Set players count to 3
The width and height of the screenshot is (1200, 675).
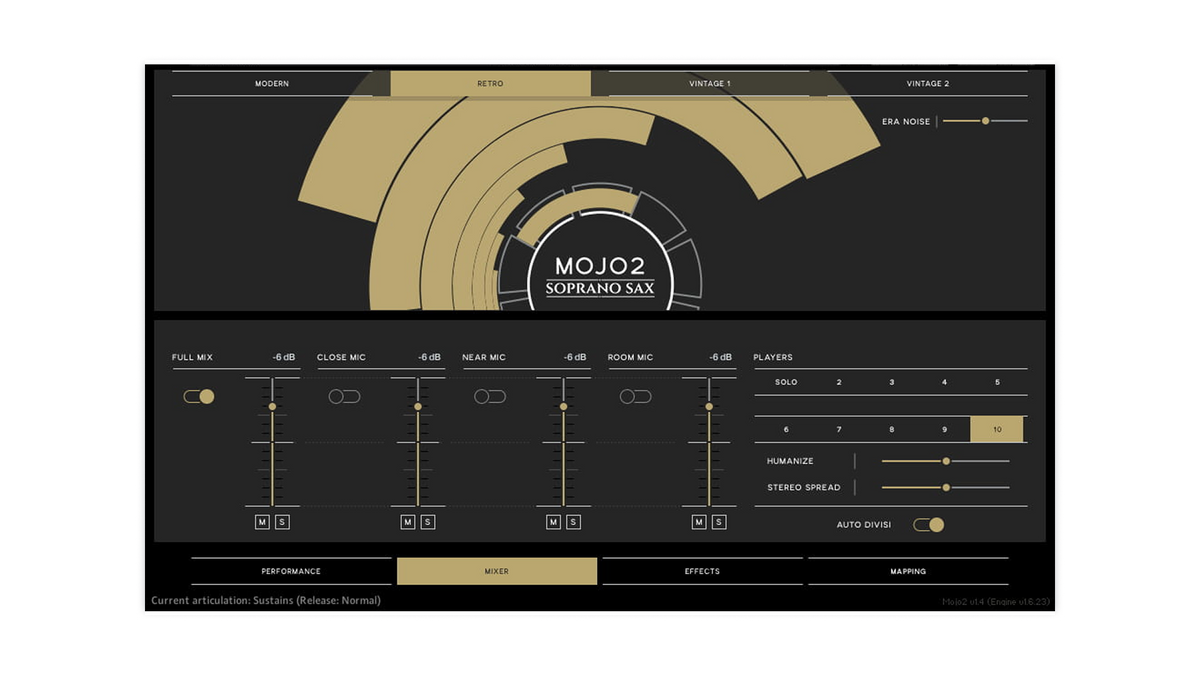point(892,383)
